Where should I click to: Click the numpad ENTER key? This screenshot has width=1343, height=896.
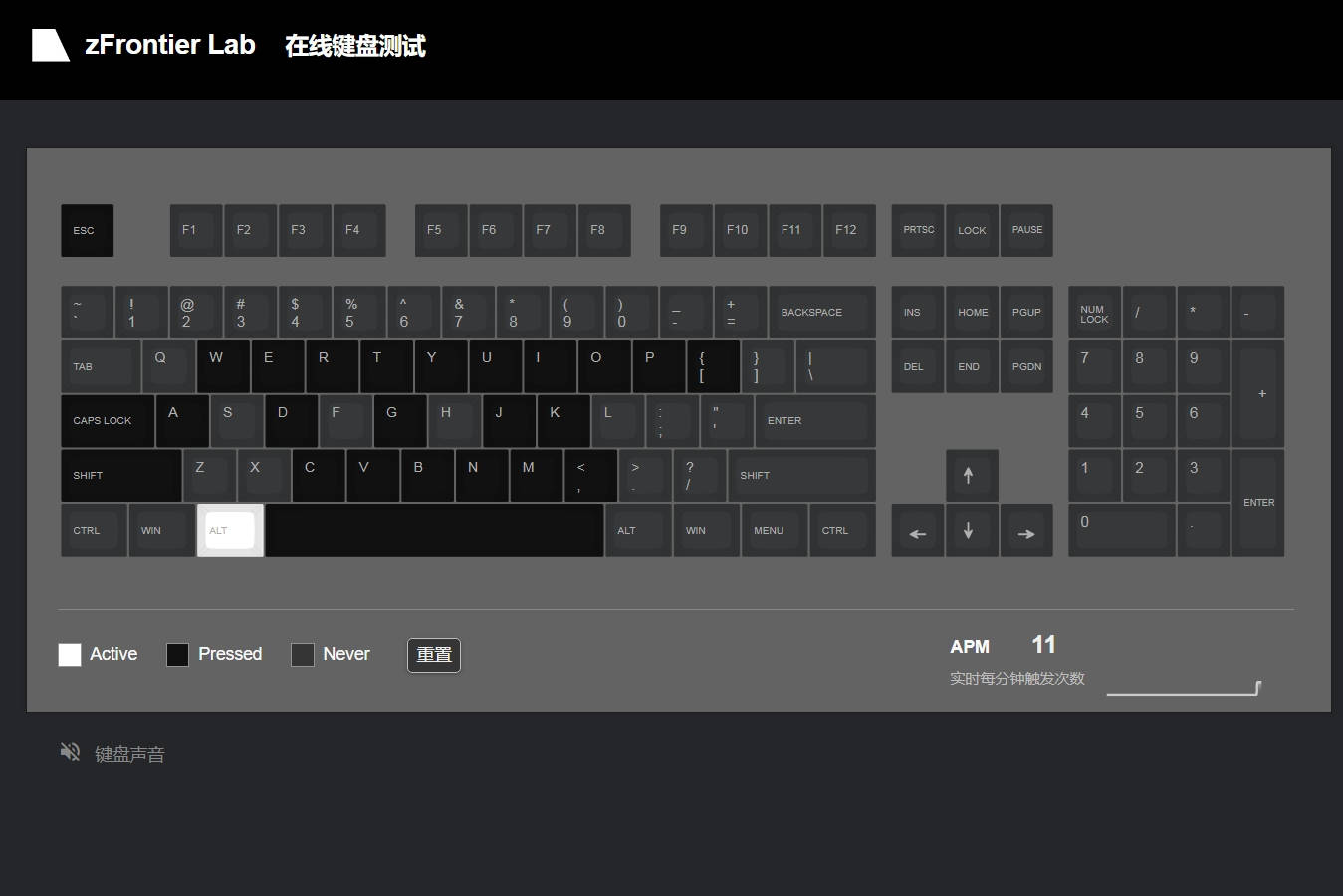(1258, 503)
